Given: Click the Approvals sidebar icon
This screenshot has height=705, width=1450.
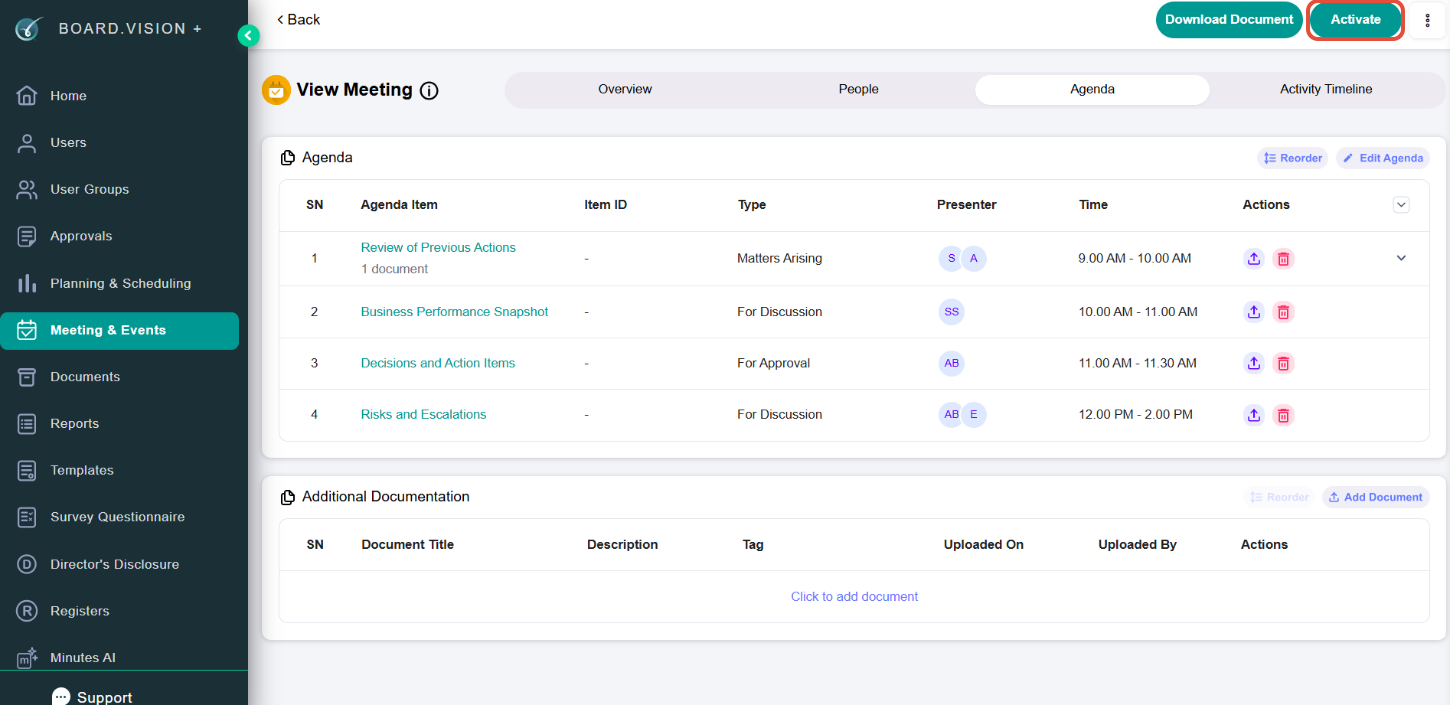Looking at the screenshot, I should [x=27, y=236].
